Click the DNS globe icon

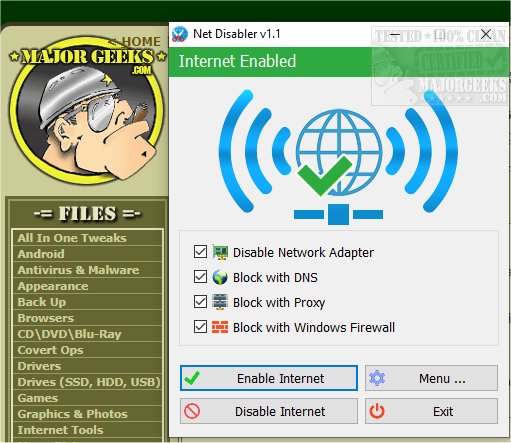[x=220, y=277]
